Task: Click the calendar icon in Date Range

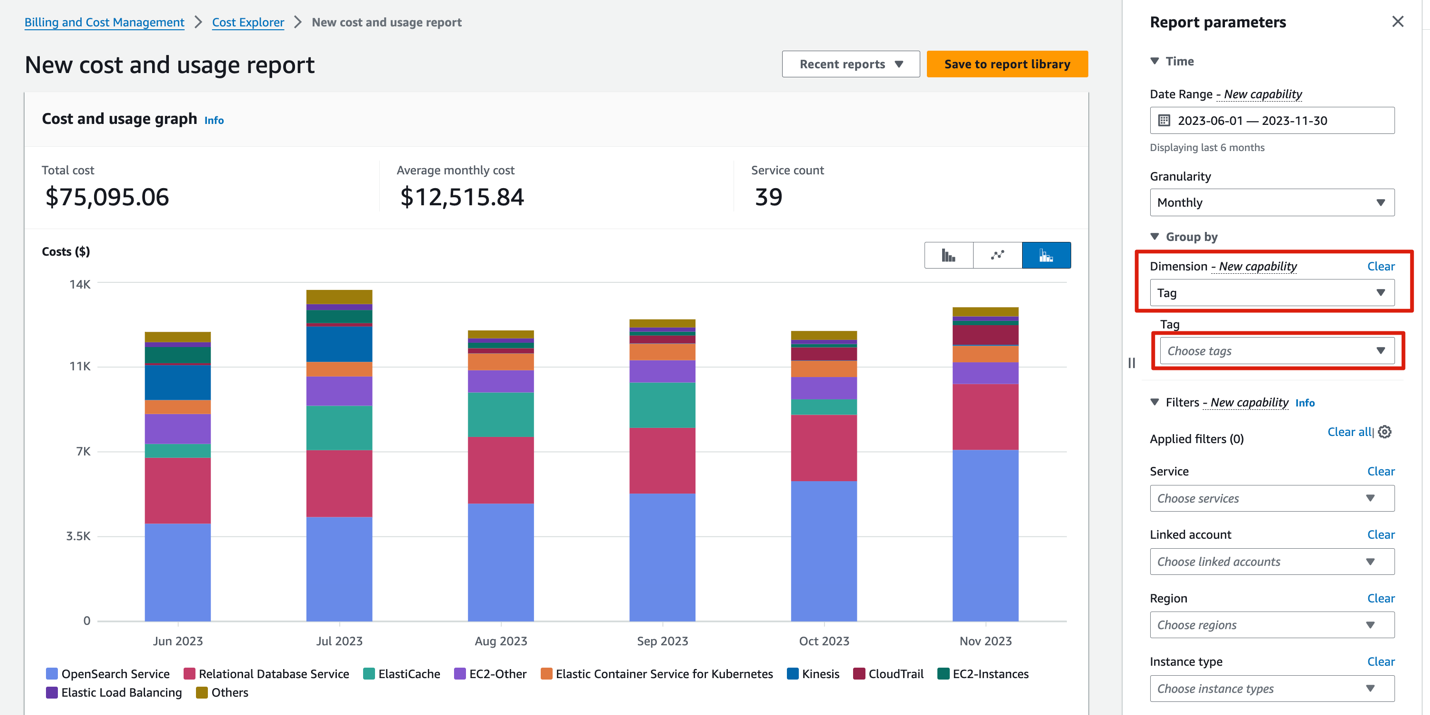Action: tap(1164, 120)
